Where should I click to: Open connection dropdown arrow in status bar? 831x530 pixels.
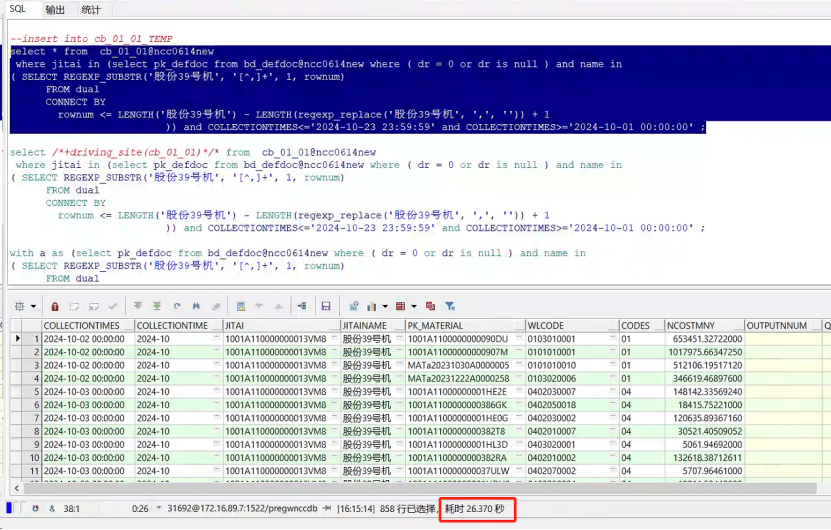click(159, 508)
